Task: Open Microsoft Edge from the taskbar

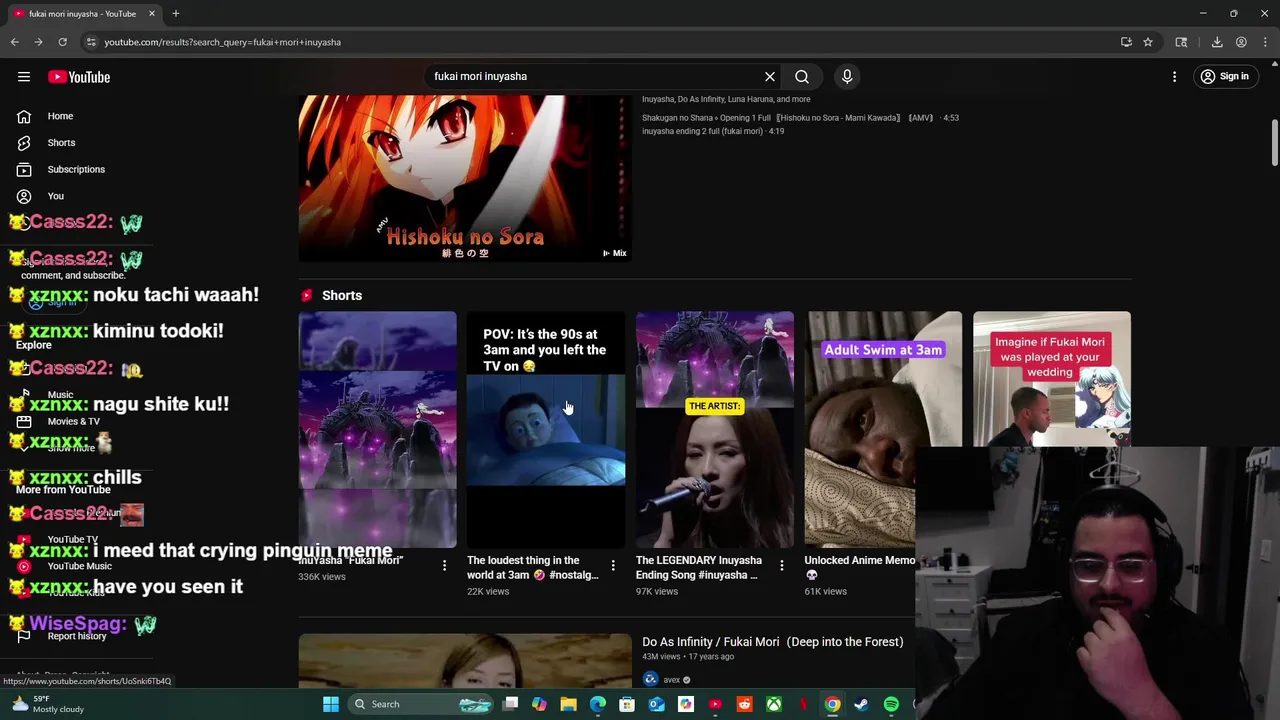Action: (598, 704)
